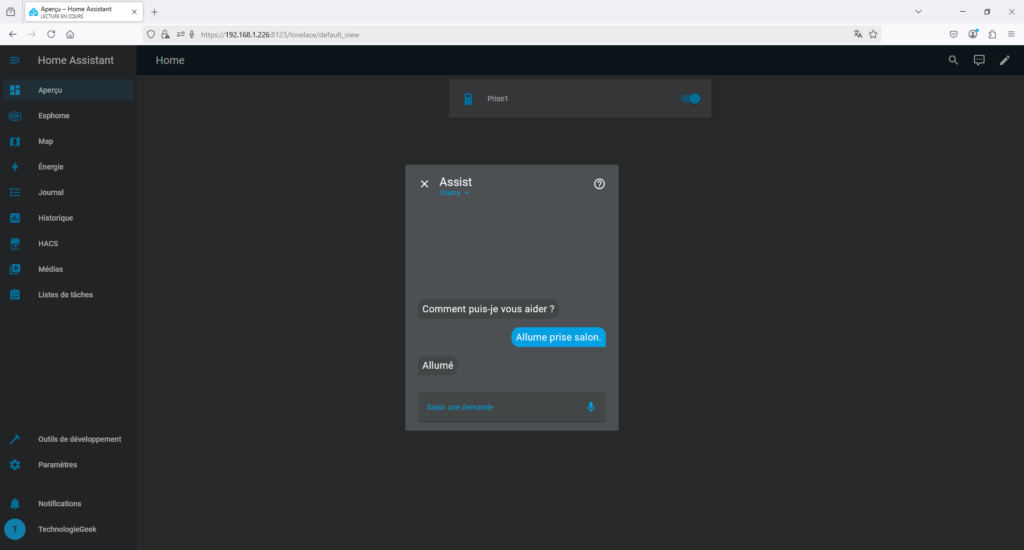Expand the Ollama assistant pipeline dropdown

coord(454,193)
